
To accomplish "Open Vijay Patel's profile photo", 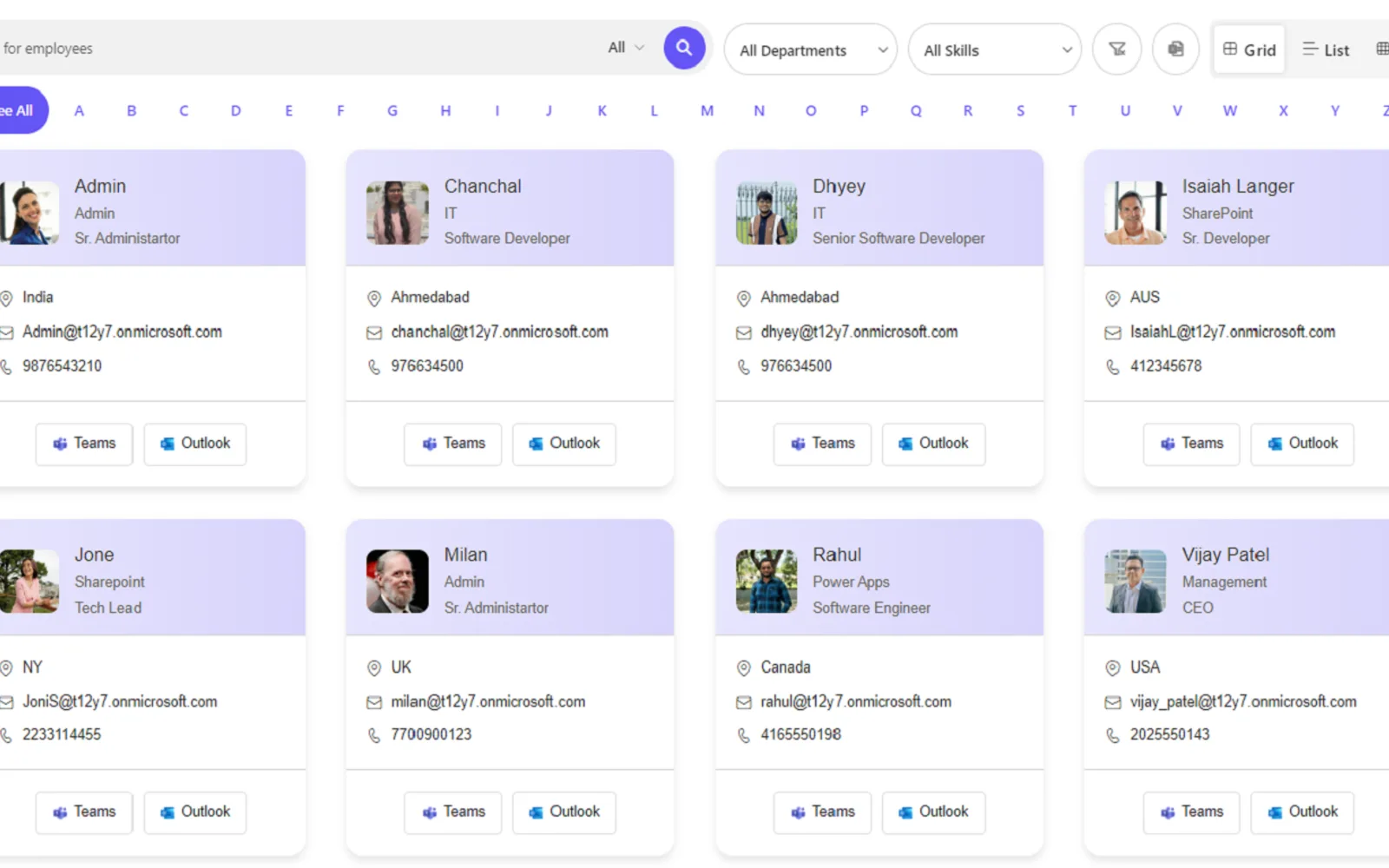I will coord(1136,582).
